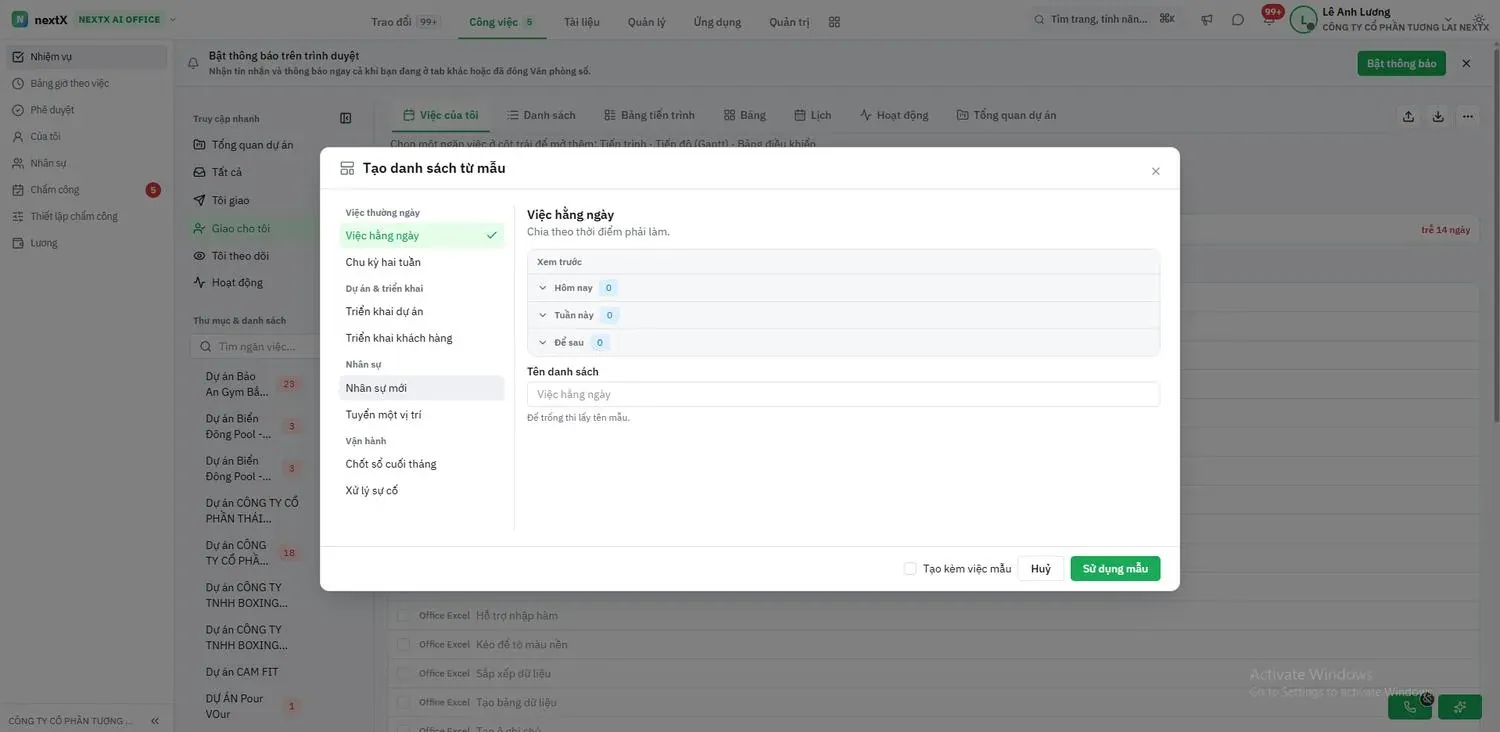1500x732 pixels.
Task: Click the Sử dụng mẫu button
Action: (1115, 568)
